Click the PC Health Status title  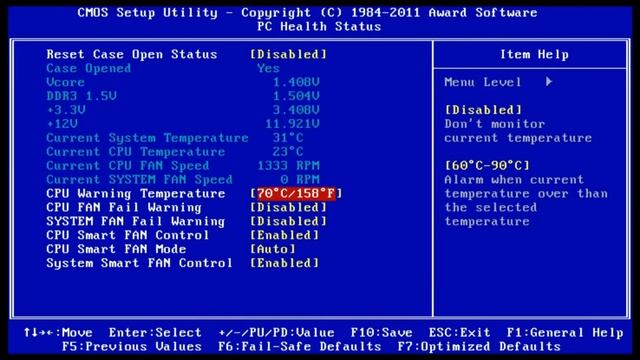319,27
